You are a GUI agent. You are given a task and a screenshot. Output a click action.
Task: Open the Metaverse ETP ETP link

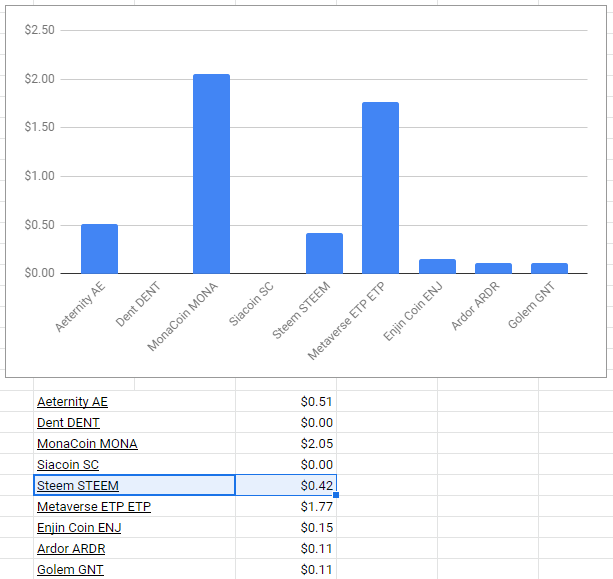(94, 507)
